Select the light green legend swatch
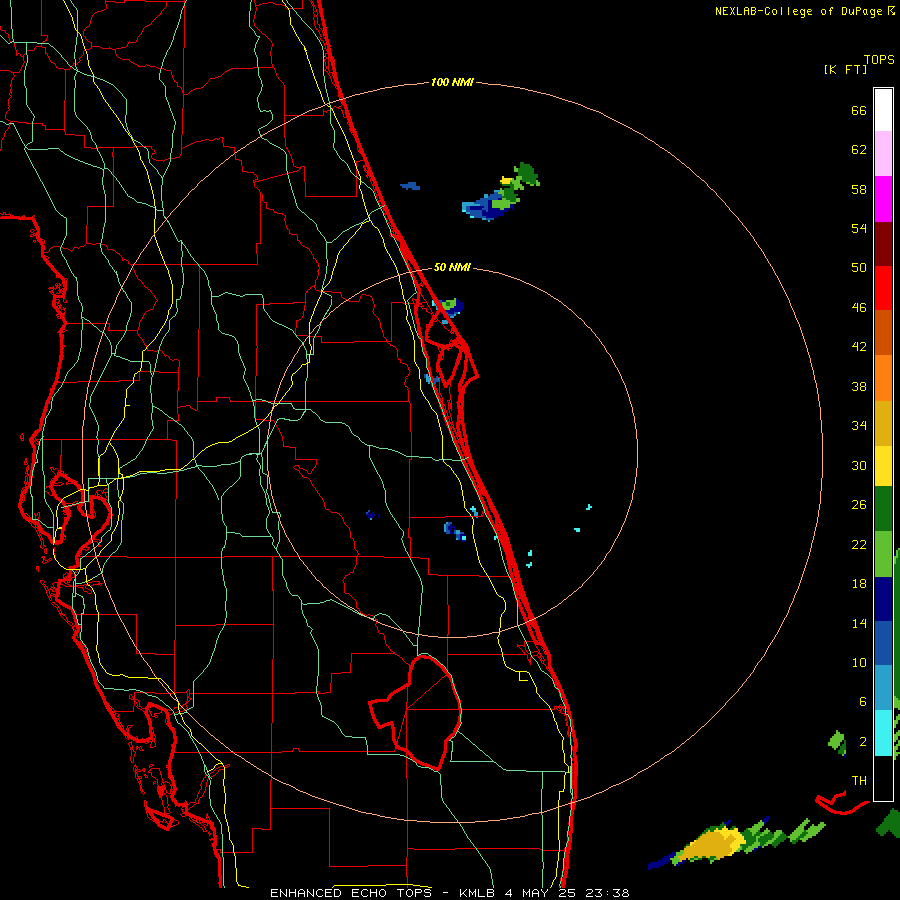 click(883, 554)
